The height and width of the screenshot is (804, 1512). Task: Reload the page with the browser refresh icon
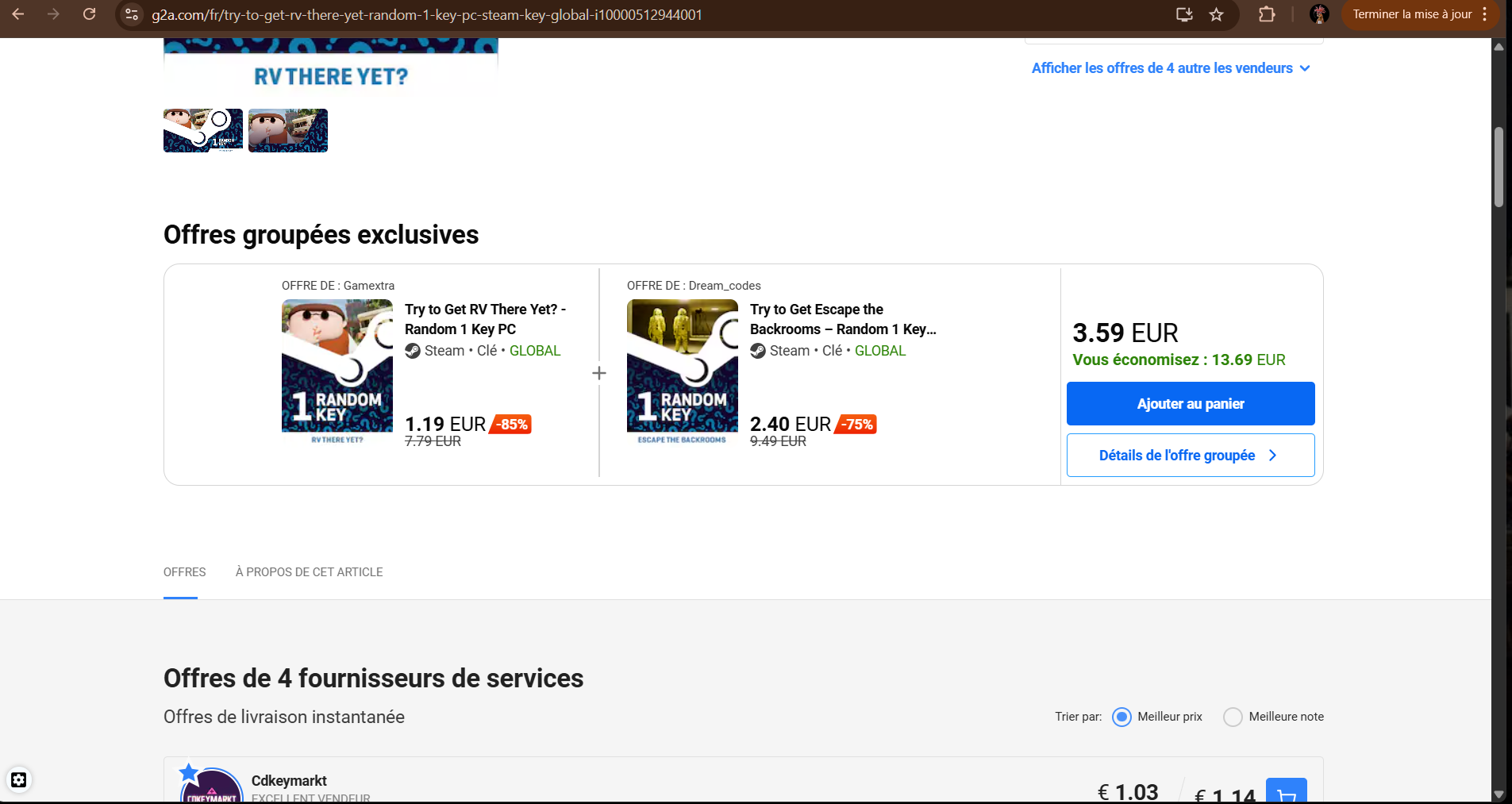pos(90,14)
